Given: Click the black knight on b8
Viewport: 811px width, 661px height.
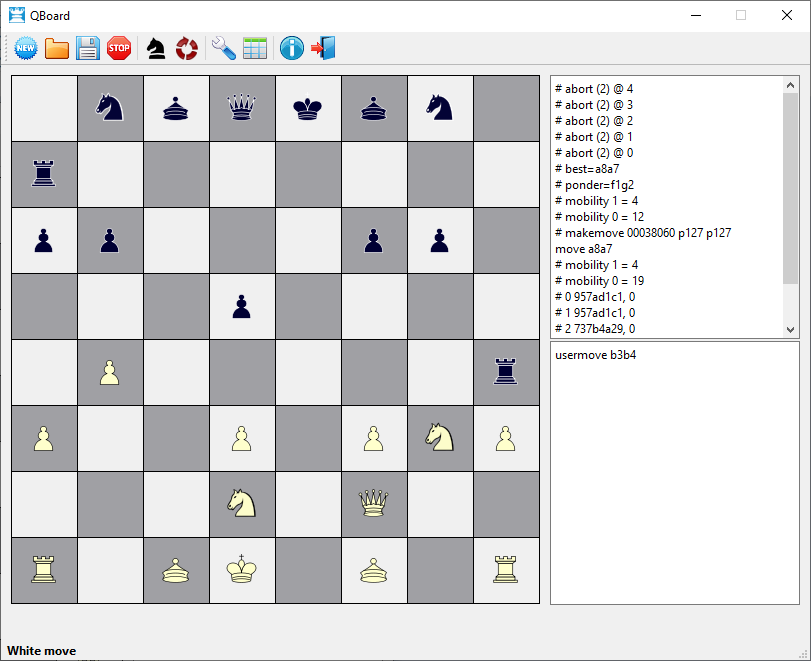Looking at the screenshot, I should point(110,108).
